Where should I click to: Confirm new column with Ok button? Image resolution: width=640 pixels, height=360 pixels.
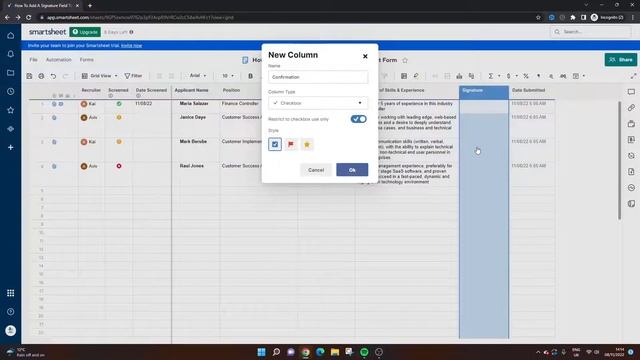tap(352, 170)
